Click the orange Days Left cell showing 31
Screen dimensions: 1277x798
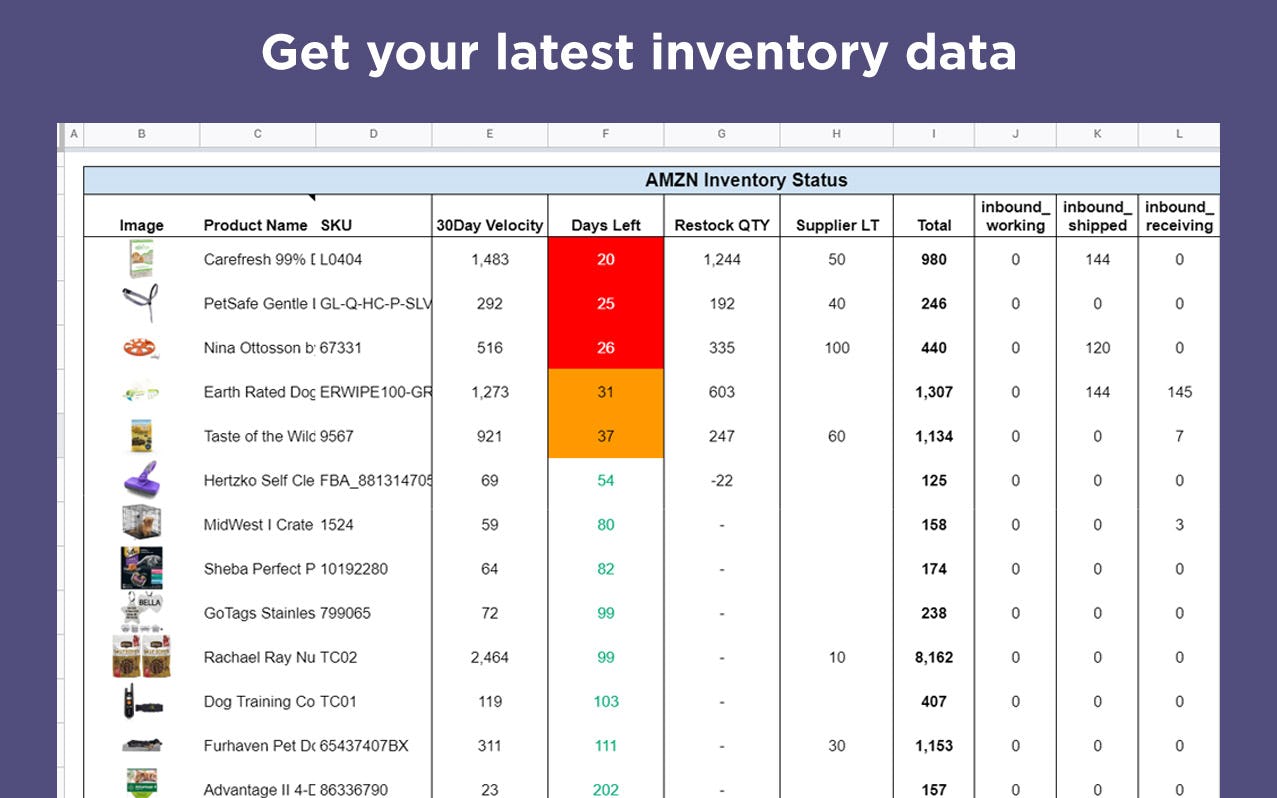(x=605, y=392)
